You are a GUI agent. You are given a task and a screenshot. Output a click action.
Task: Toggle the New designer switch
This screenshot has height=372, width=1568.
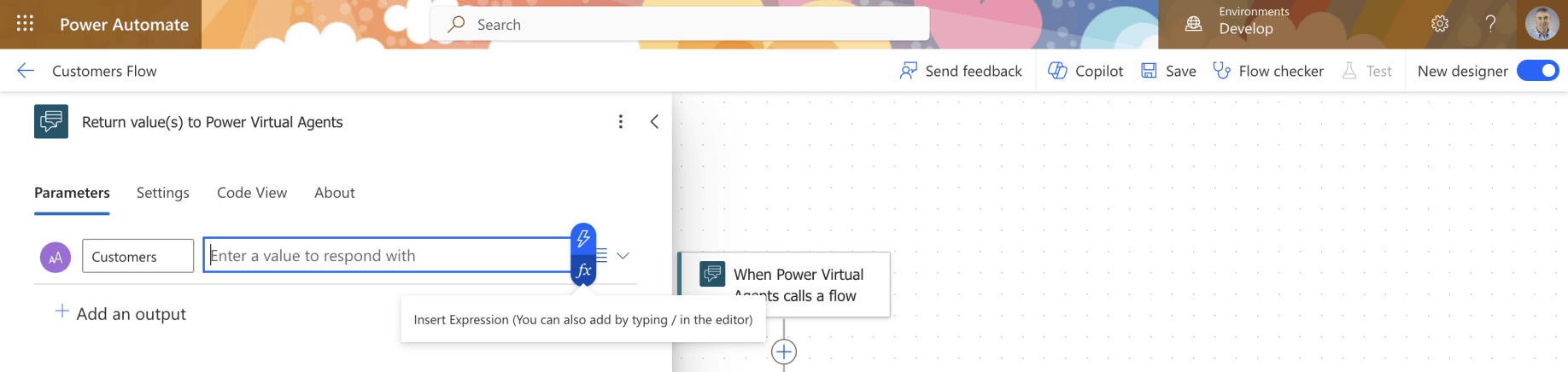click(x=1537, y=71)
